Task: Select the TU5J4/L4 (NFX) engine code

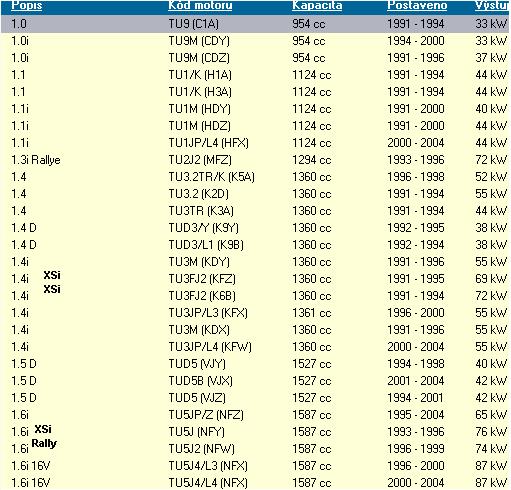Action: [208, 483]
